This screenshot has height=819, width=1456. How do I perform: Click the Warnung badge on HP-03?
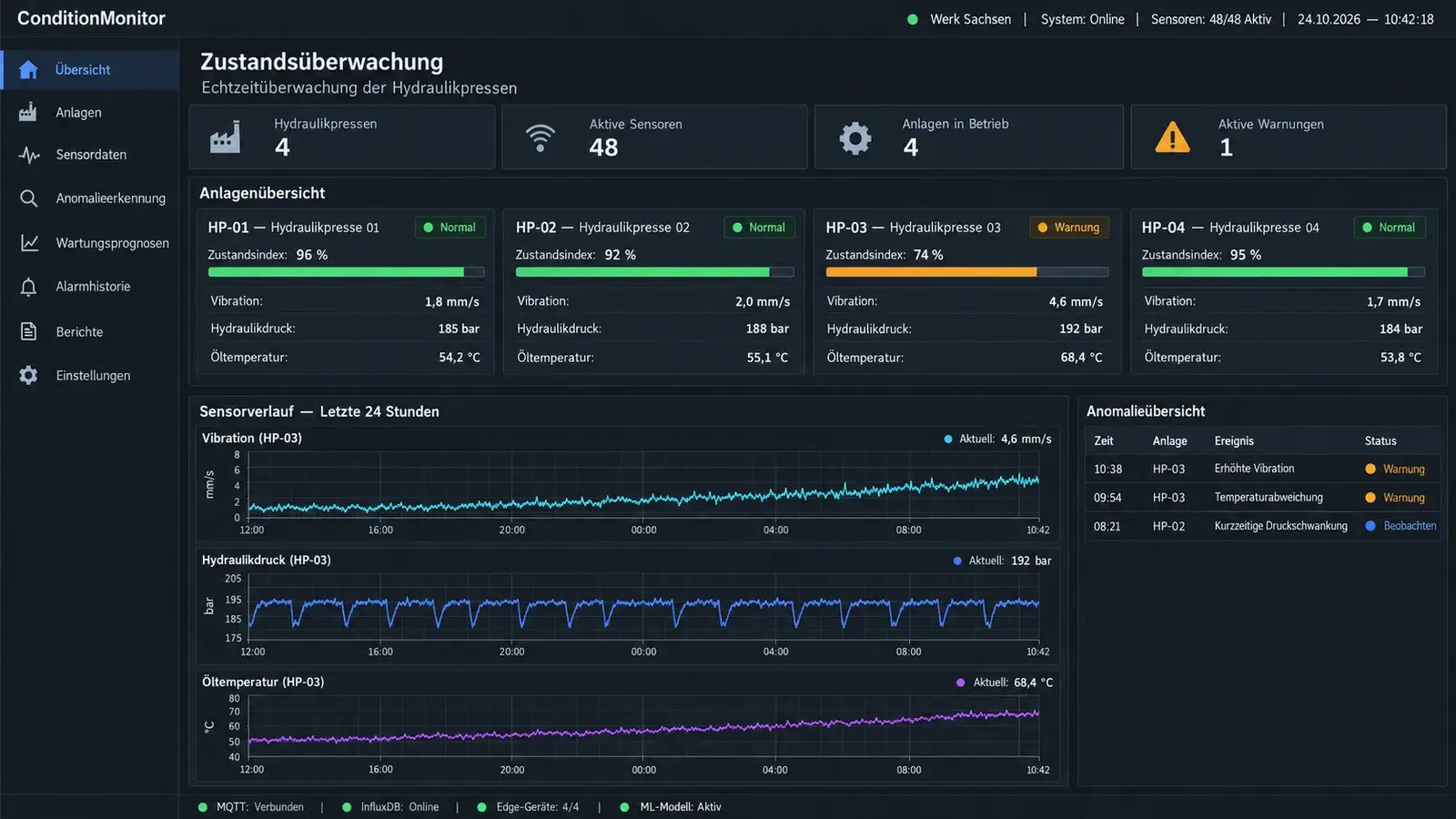1068,227
